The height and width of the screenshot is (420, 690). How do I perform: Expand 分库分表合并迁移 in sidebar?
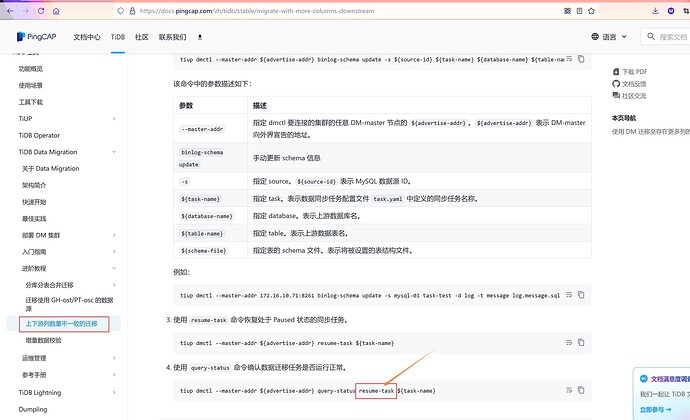coord(114,285)
